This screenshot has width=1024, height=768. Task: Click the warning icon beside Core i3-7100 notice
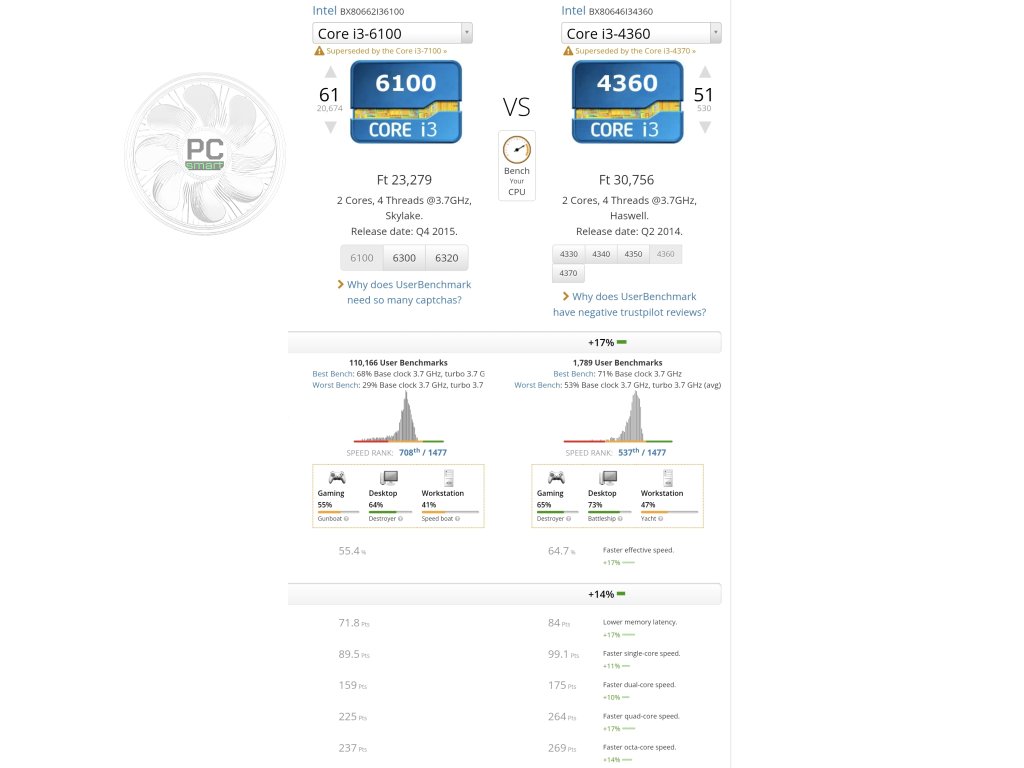tap(319, 51)
